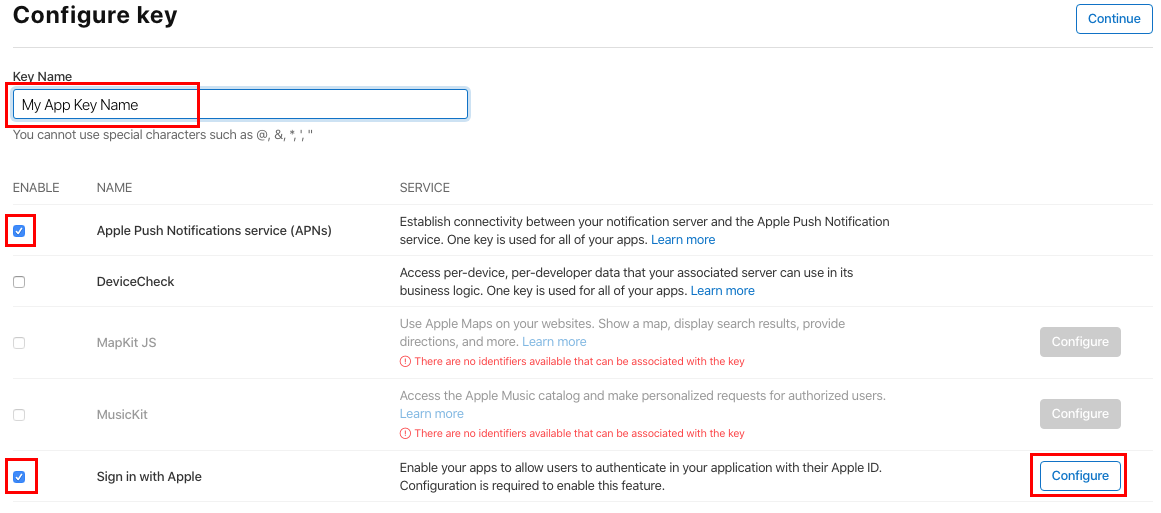Click the Sign in with Apple description

641,477
